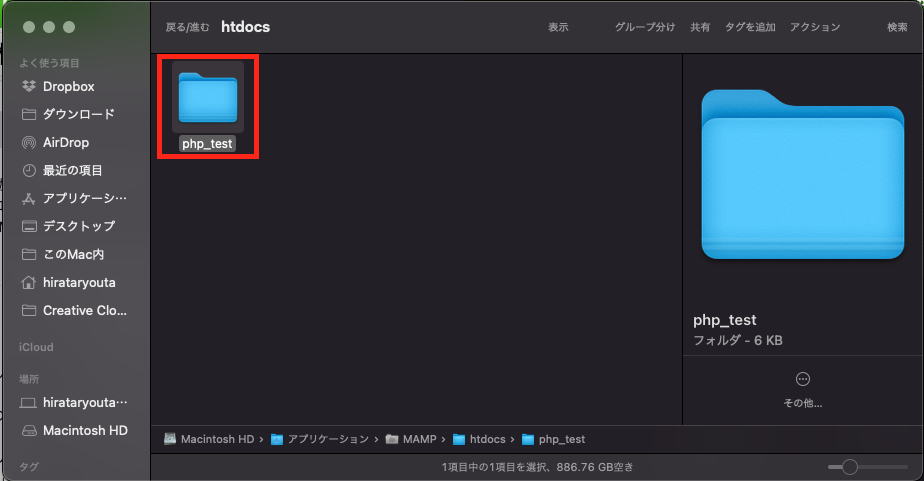The width and height of the screenshot is (924, 481).
Task: Click the 共有 share button
Action: pos(700,27)
